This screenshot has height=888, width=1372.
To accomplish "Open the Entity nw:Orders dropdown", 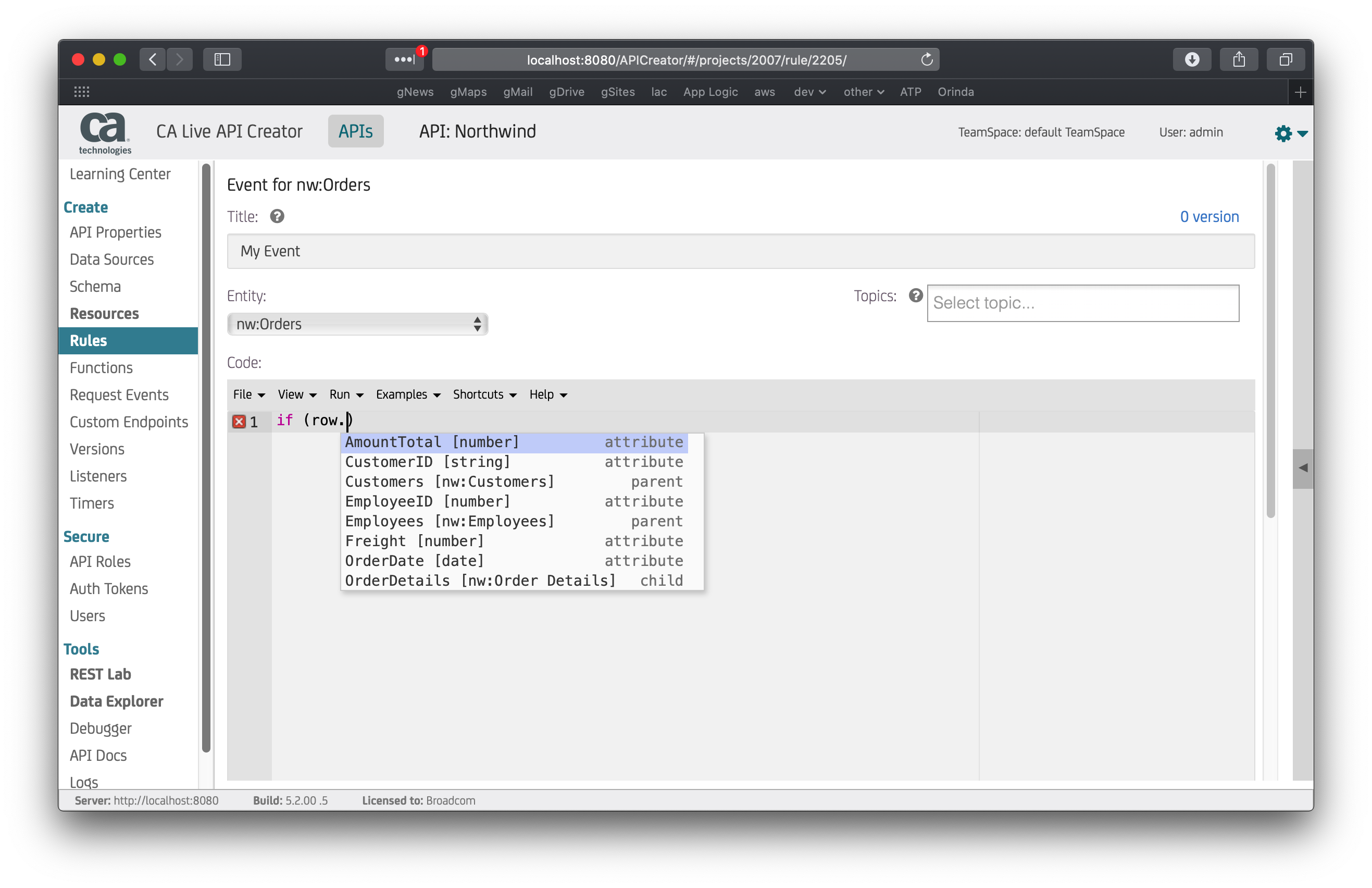I will (x=357, y=324).
